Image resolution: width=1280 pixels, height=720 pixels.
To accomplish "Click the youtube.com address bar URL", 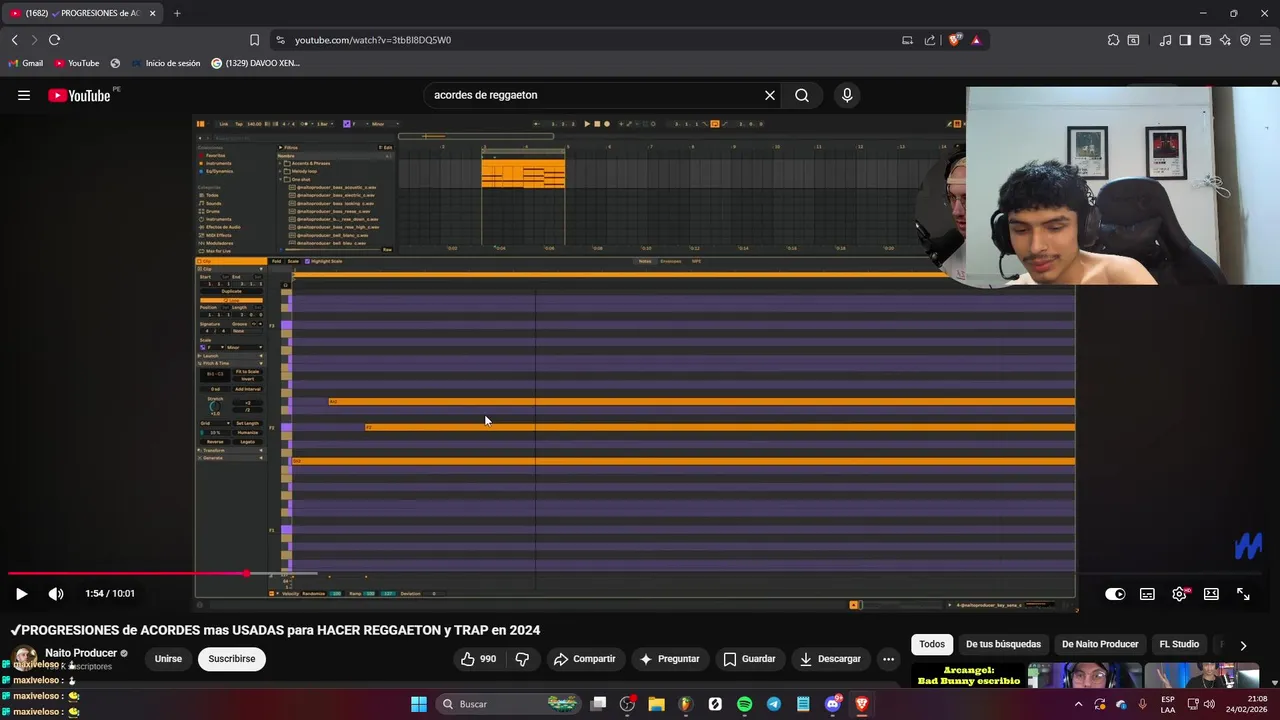I will click(373, 40).
